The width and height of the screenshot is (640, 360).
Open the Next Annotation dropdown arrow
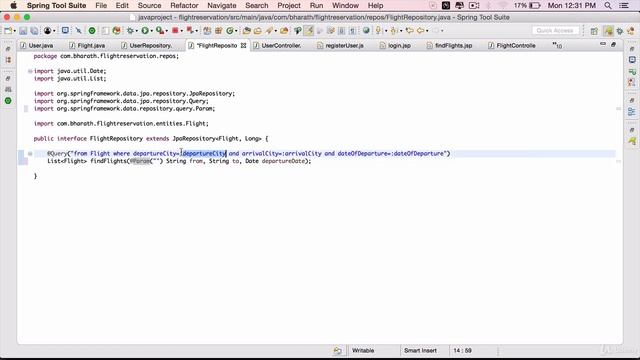386,31
